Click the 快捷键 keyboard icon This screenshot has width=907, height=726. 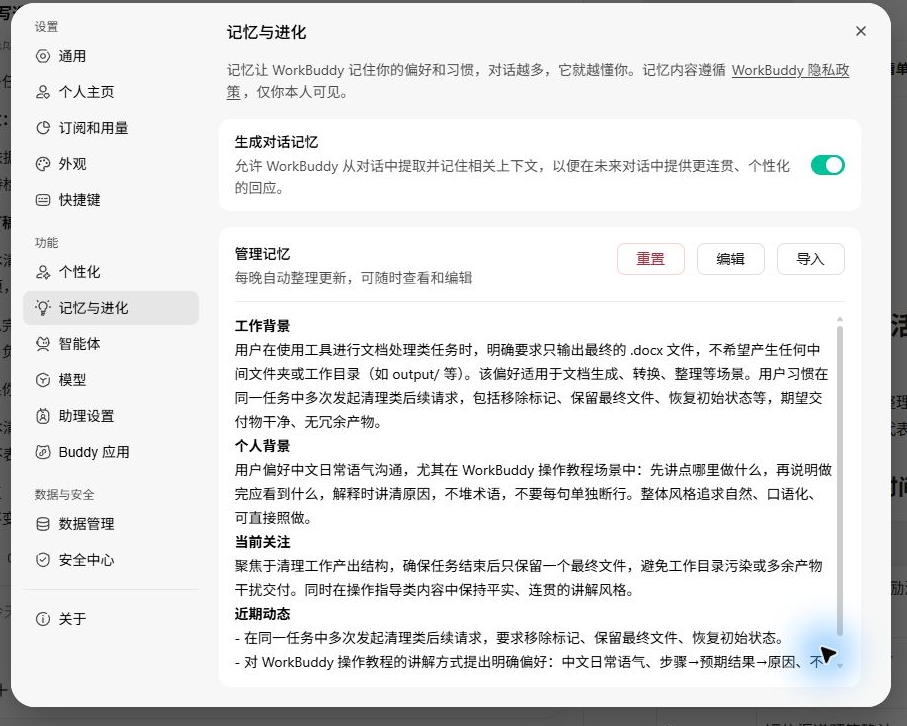coord(43,200)
